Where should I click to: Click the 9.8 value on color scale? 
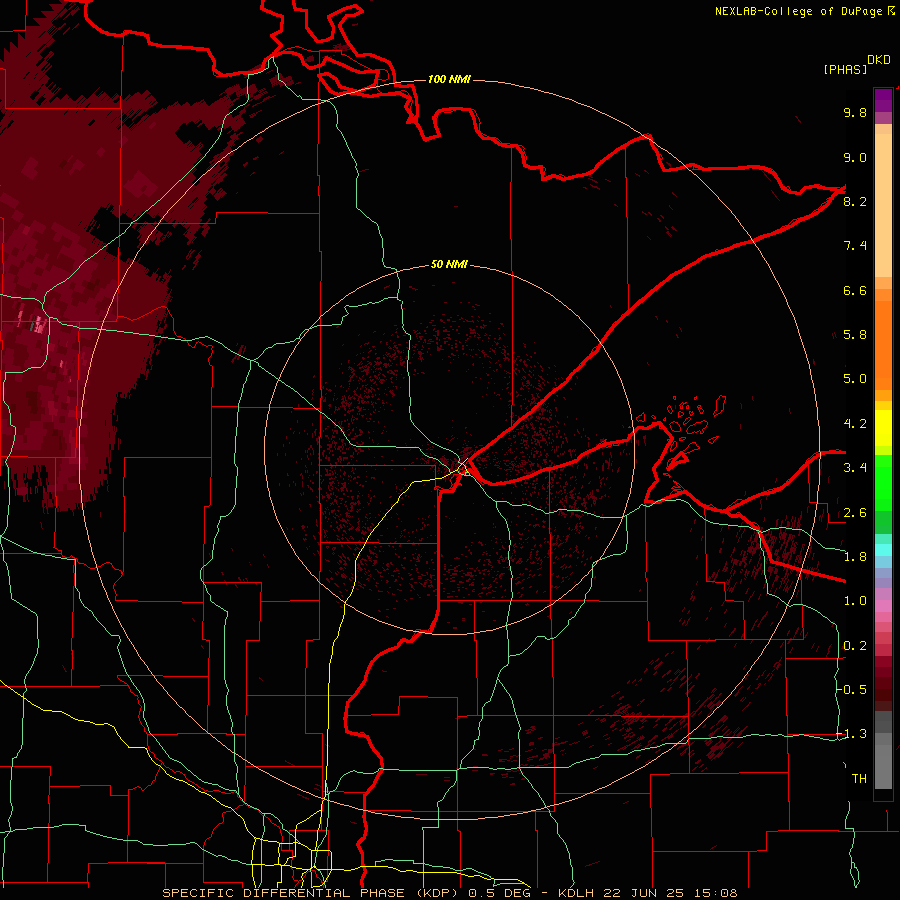click(x=855, y=112)
